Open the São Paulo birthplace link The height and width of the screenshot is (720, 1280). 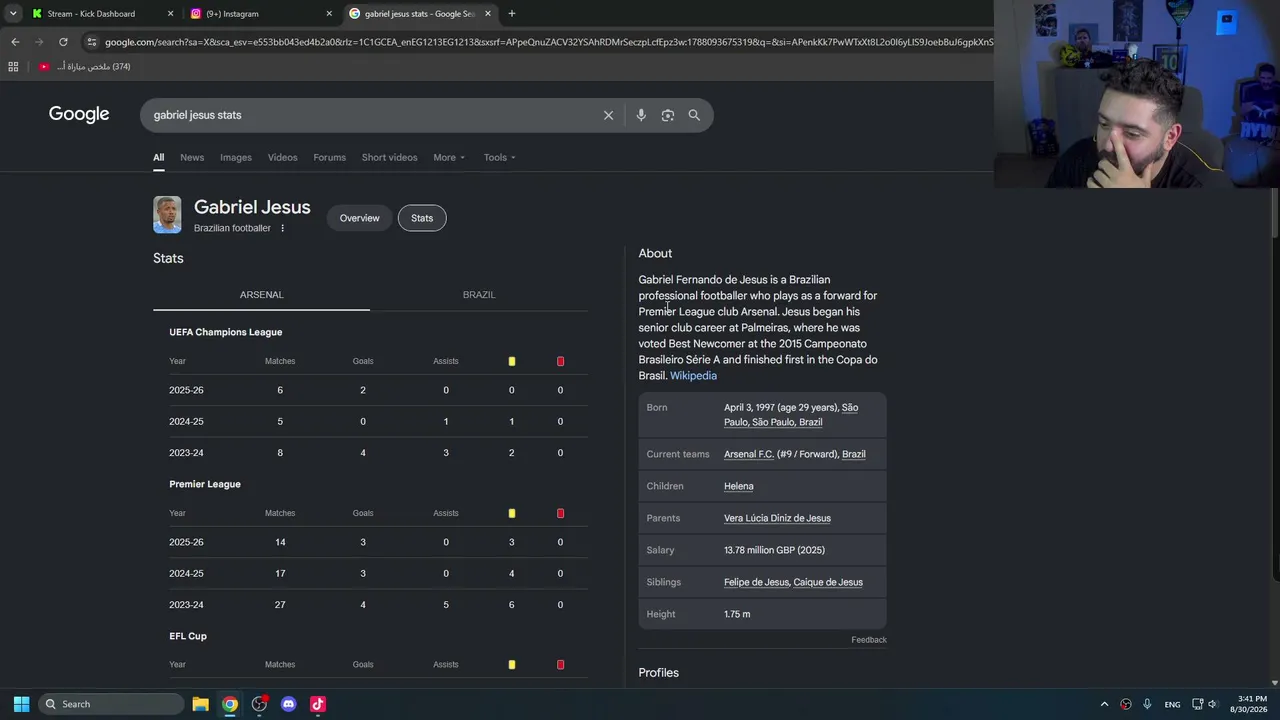[791, 415]
